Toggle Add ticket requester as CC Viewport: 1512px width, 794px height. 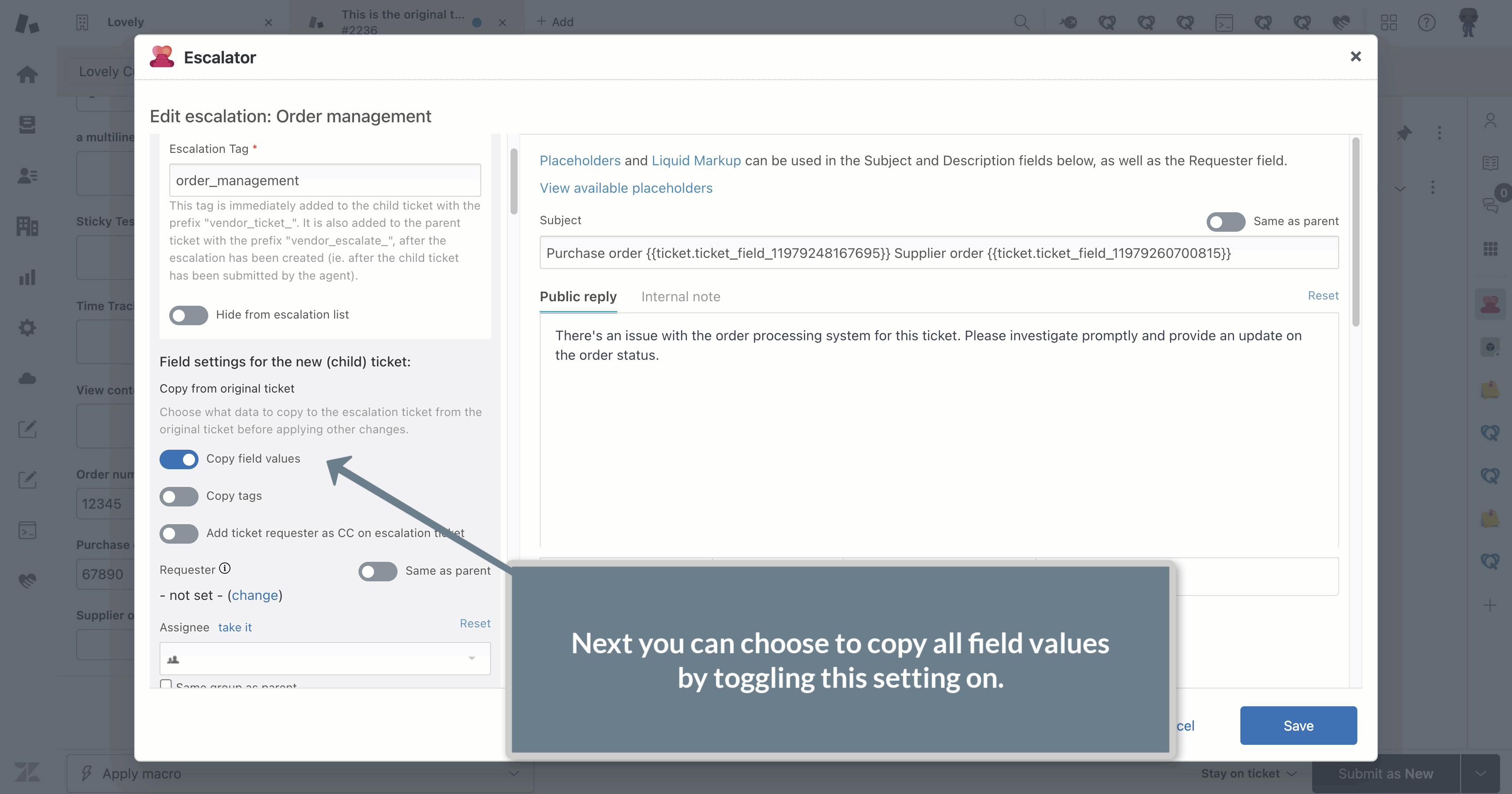point(179,533)
